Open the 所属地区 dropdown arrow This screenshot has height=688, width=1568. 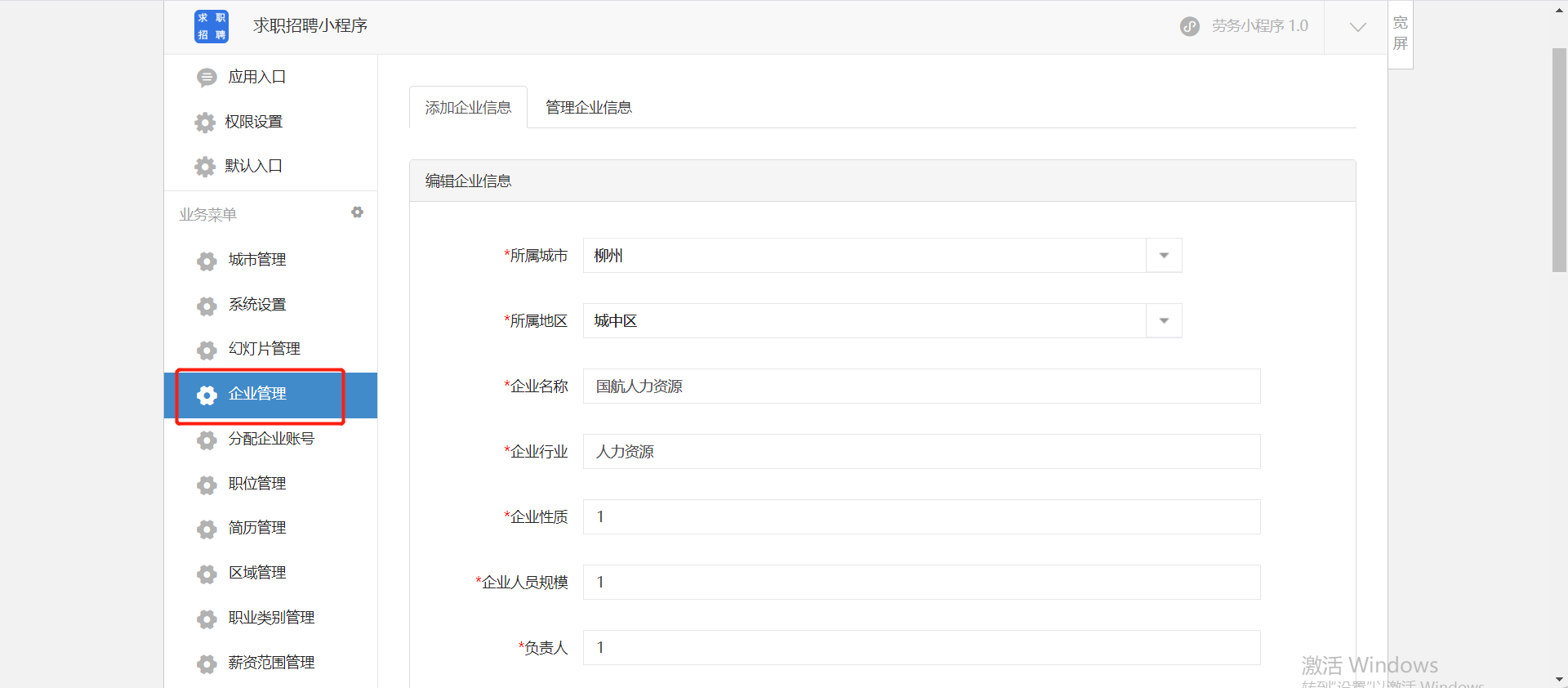click(x=1165, y=321)
